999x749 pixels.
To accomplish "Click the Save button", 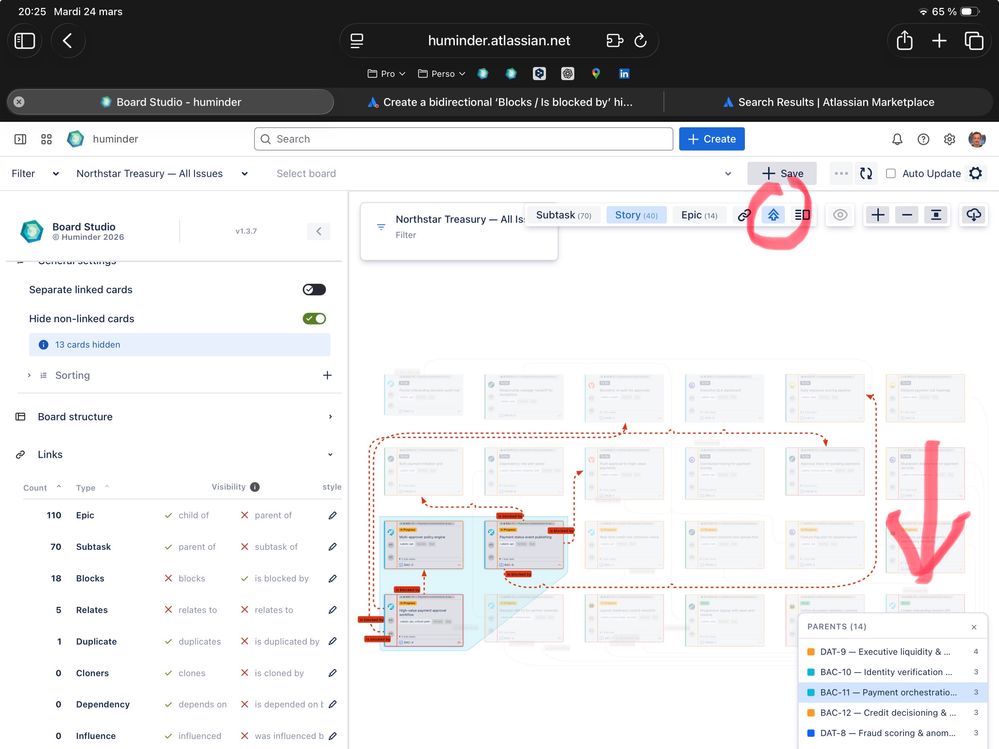I will tap(782, 173).
